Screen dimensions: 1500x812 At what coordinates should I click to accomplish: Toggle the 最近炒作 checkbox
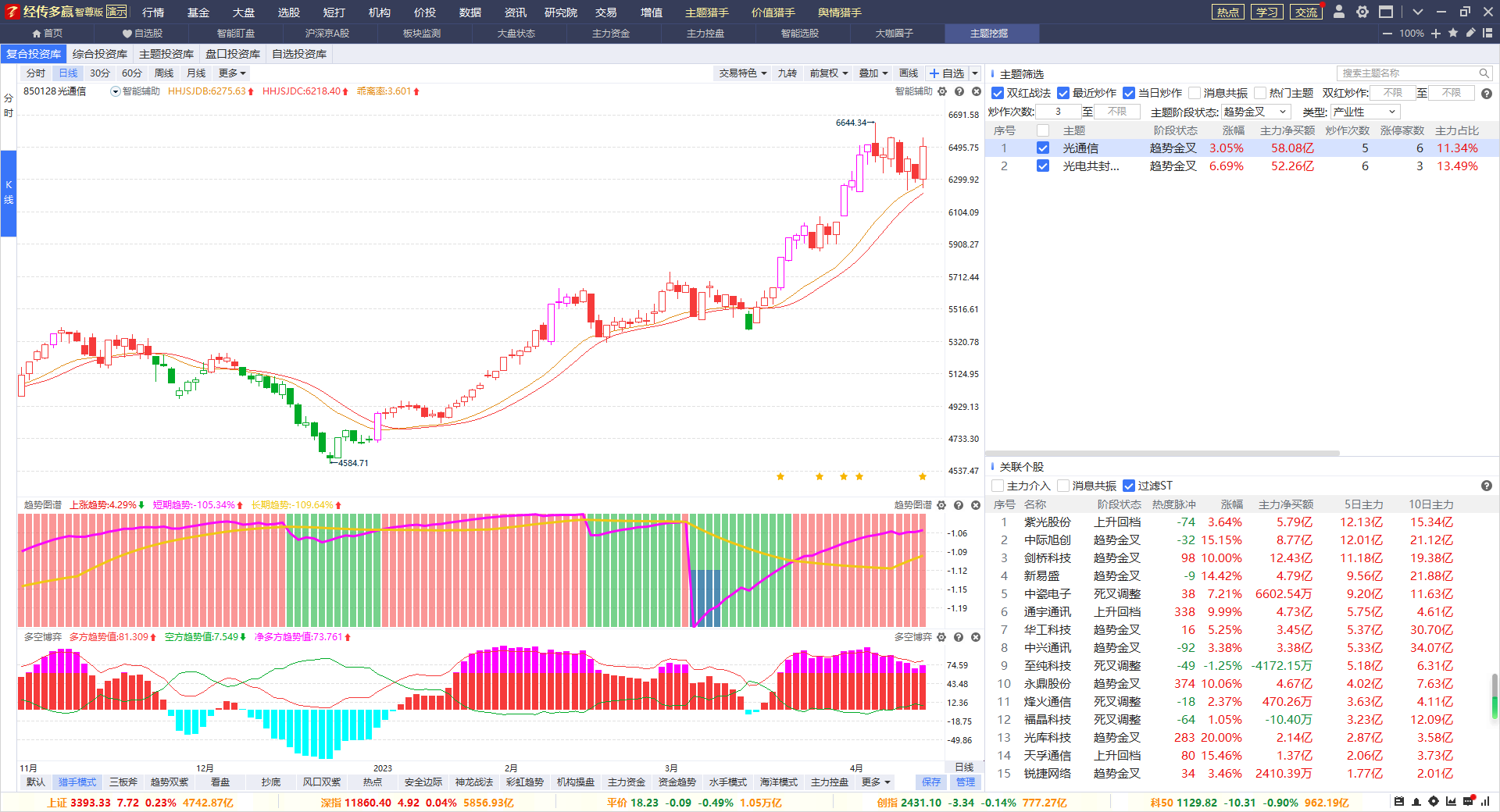[1063, 93]
